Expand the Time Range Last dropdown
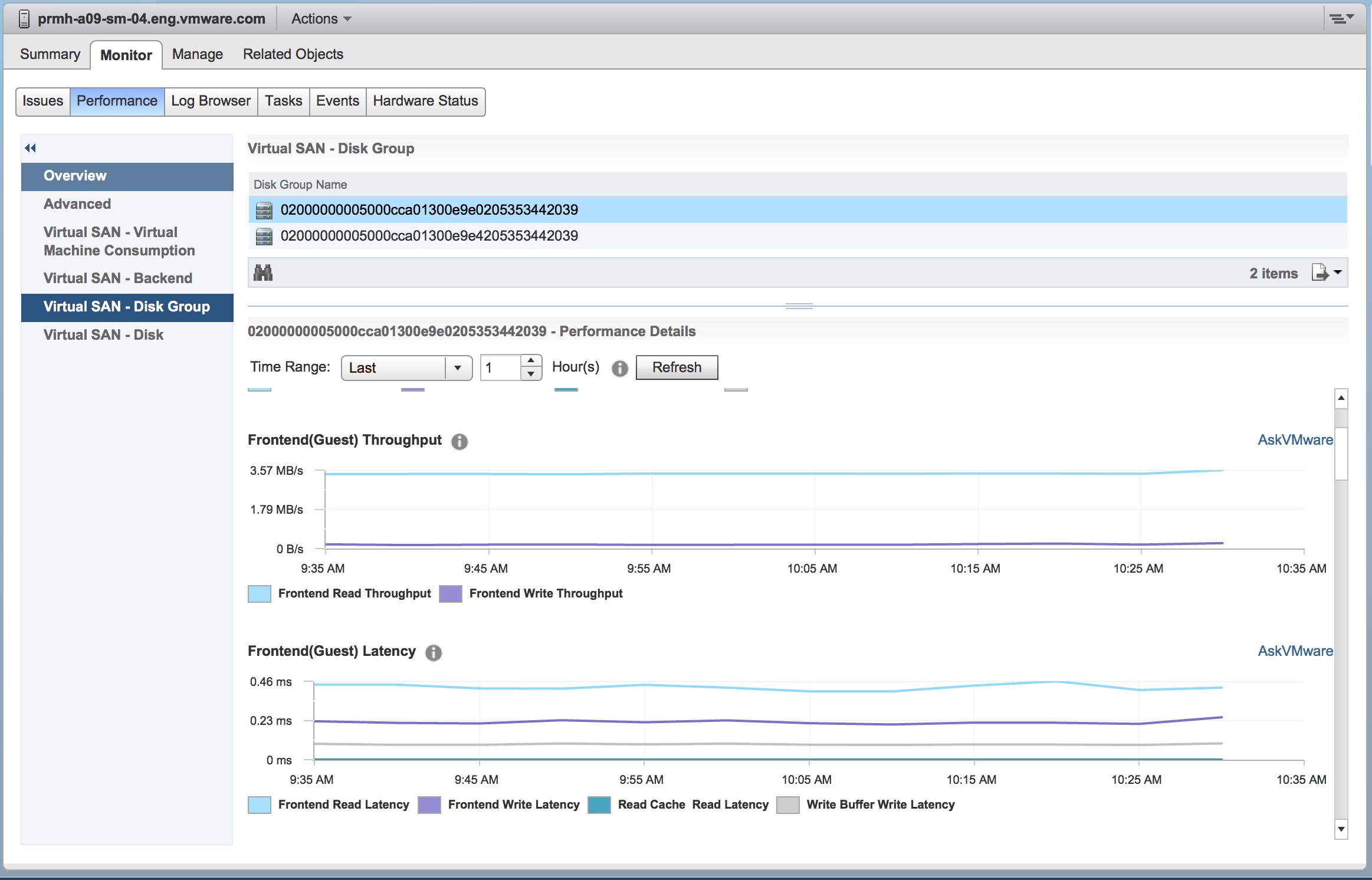 [x=457, y=368]
